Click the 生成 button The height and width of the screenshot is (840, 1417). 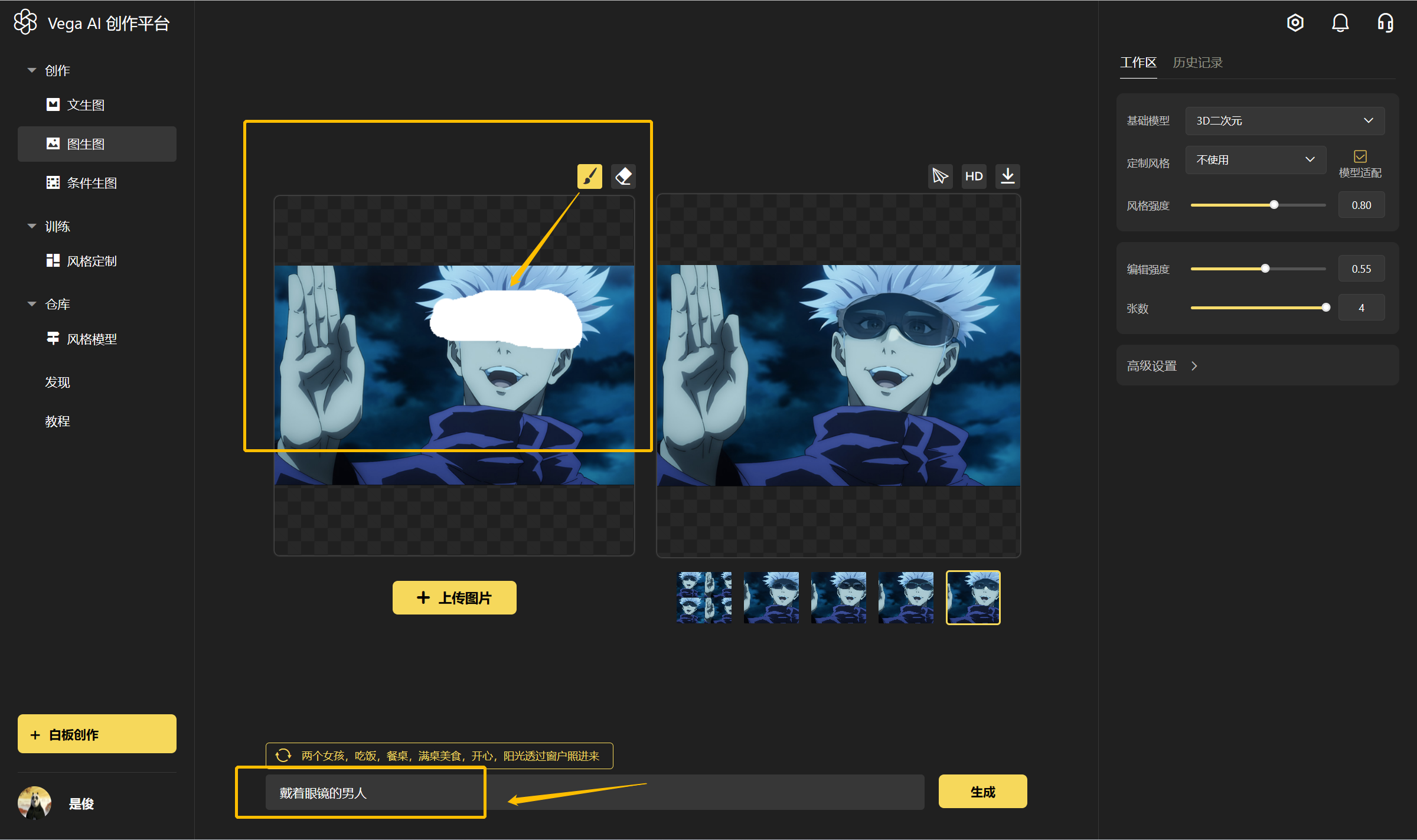coord(982,792)
